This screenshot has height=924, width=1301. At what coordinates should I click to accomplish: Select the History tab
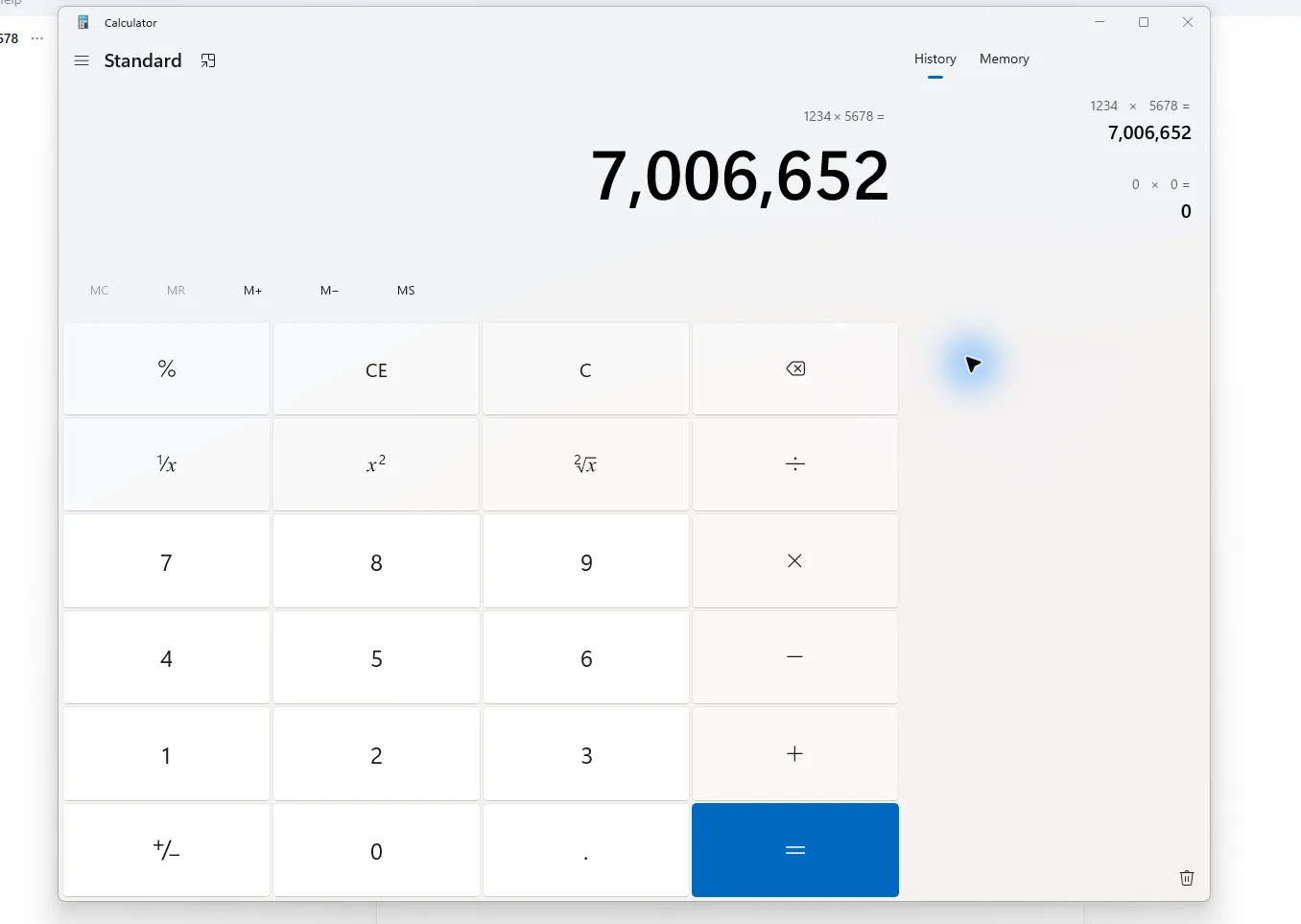point(935,59)
